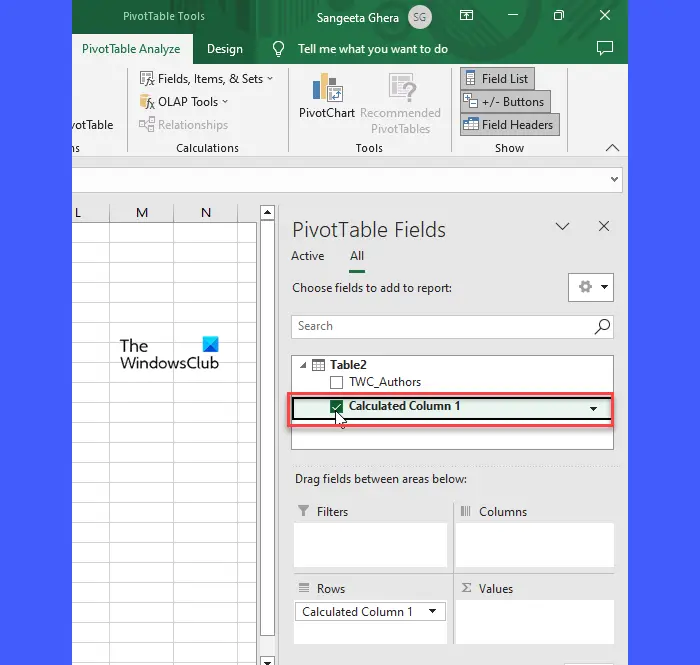Image resolution: width=700 pixels, height=665 pixels.
Task: Click the +/- Buttons icon
Action: point(471,101)
